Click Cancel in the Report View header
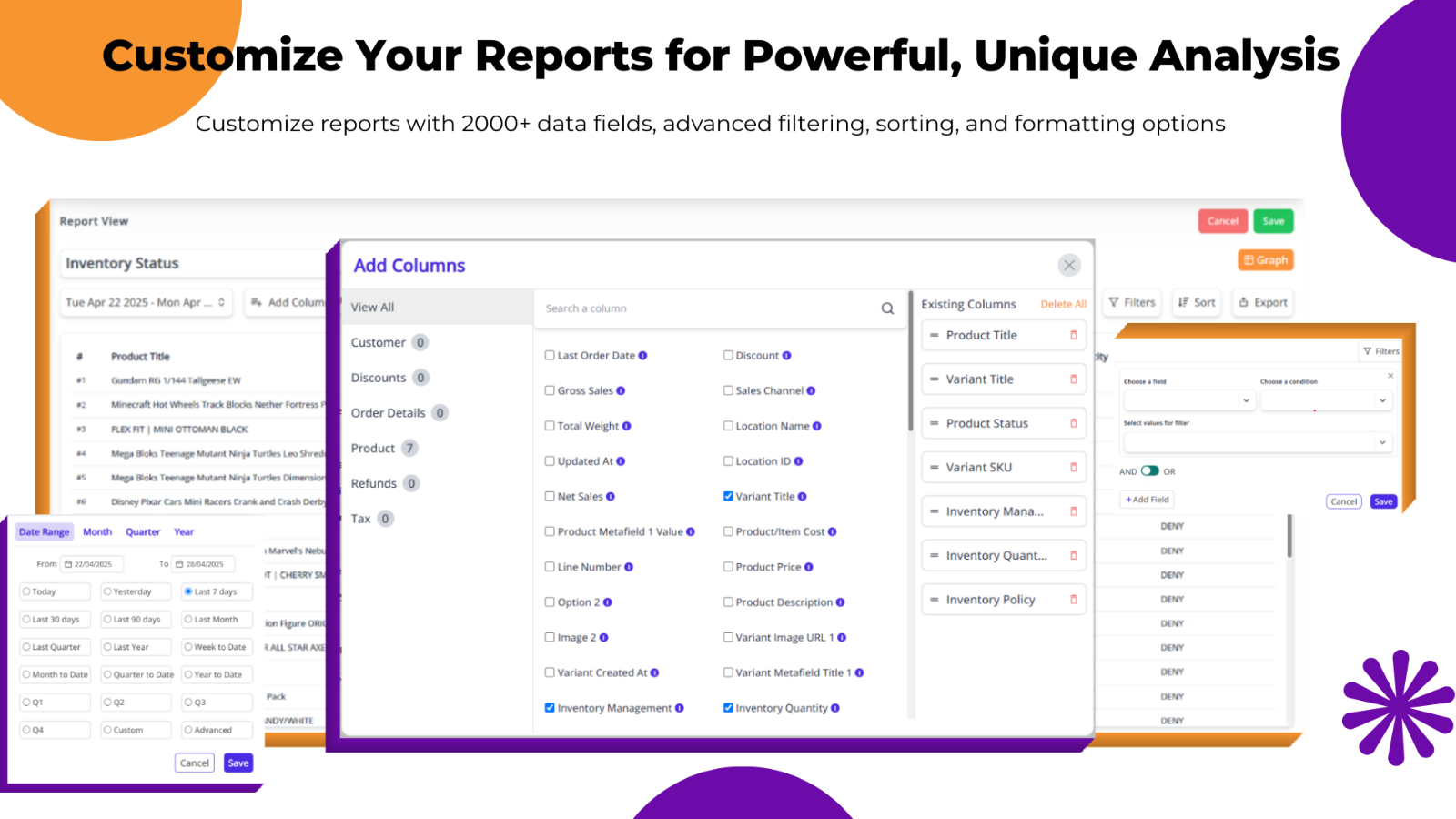 (1223, 221)
